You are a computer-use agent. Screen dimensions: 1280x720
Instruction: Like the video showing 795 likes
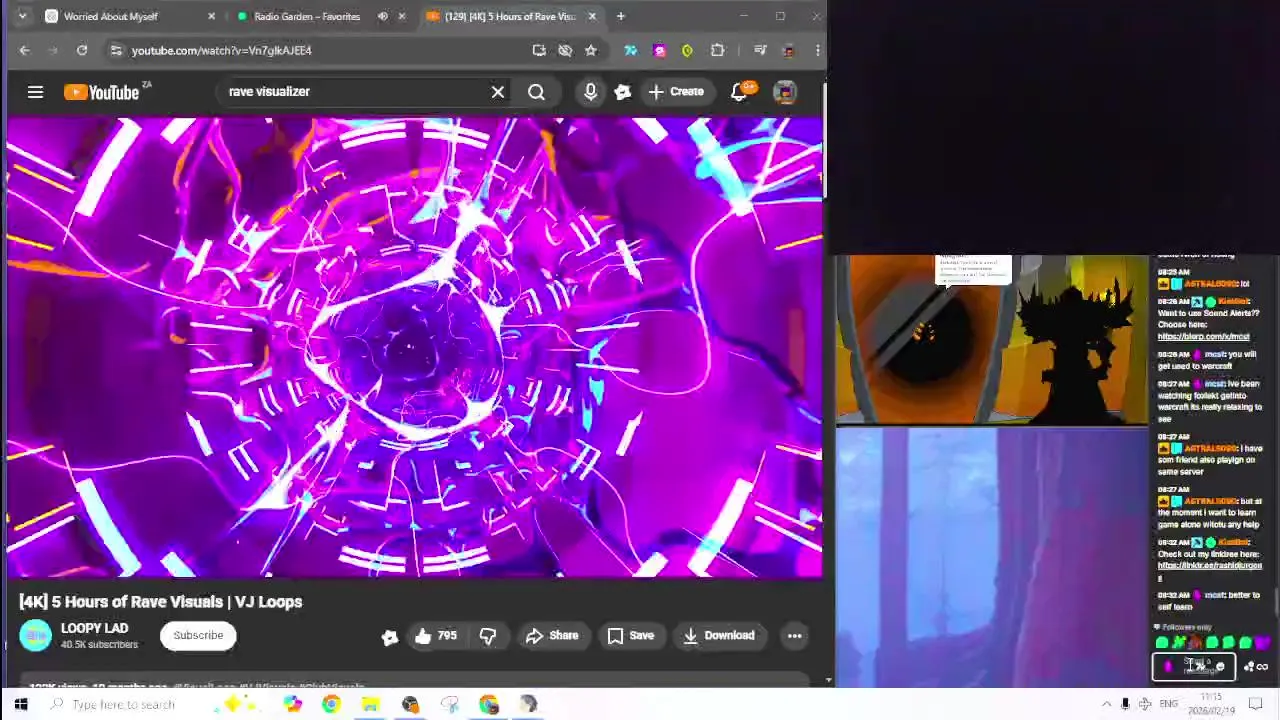point(435,636)
